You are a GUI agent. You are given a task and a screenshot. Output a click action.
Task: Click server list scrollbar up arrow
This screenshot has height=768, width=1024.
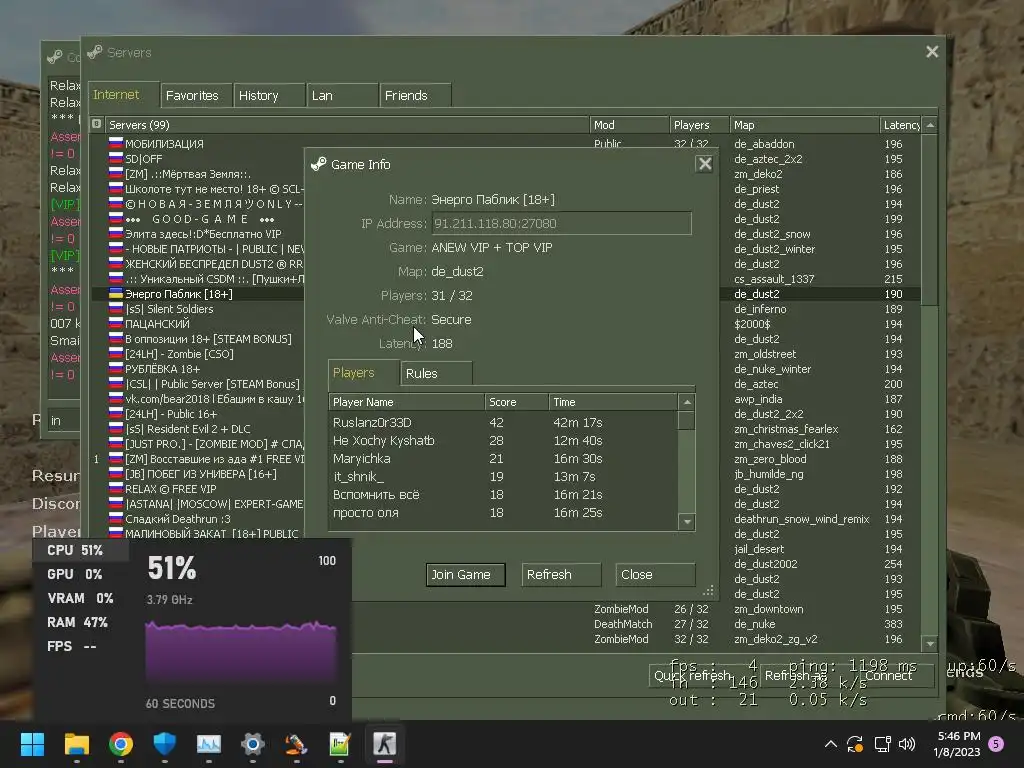coord(930,125)
